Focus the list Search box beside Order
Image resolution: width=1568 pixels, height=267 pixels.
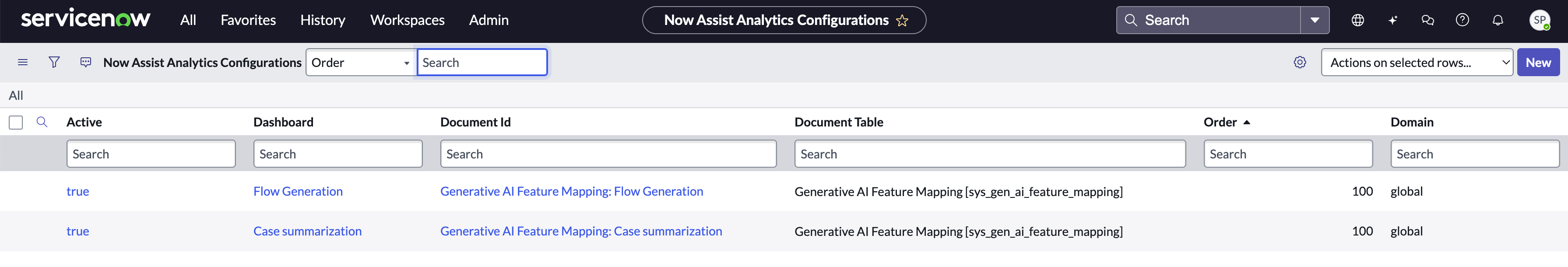click(482, 62)
